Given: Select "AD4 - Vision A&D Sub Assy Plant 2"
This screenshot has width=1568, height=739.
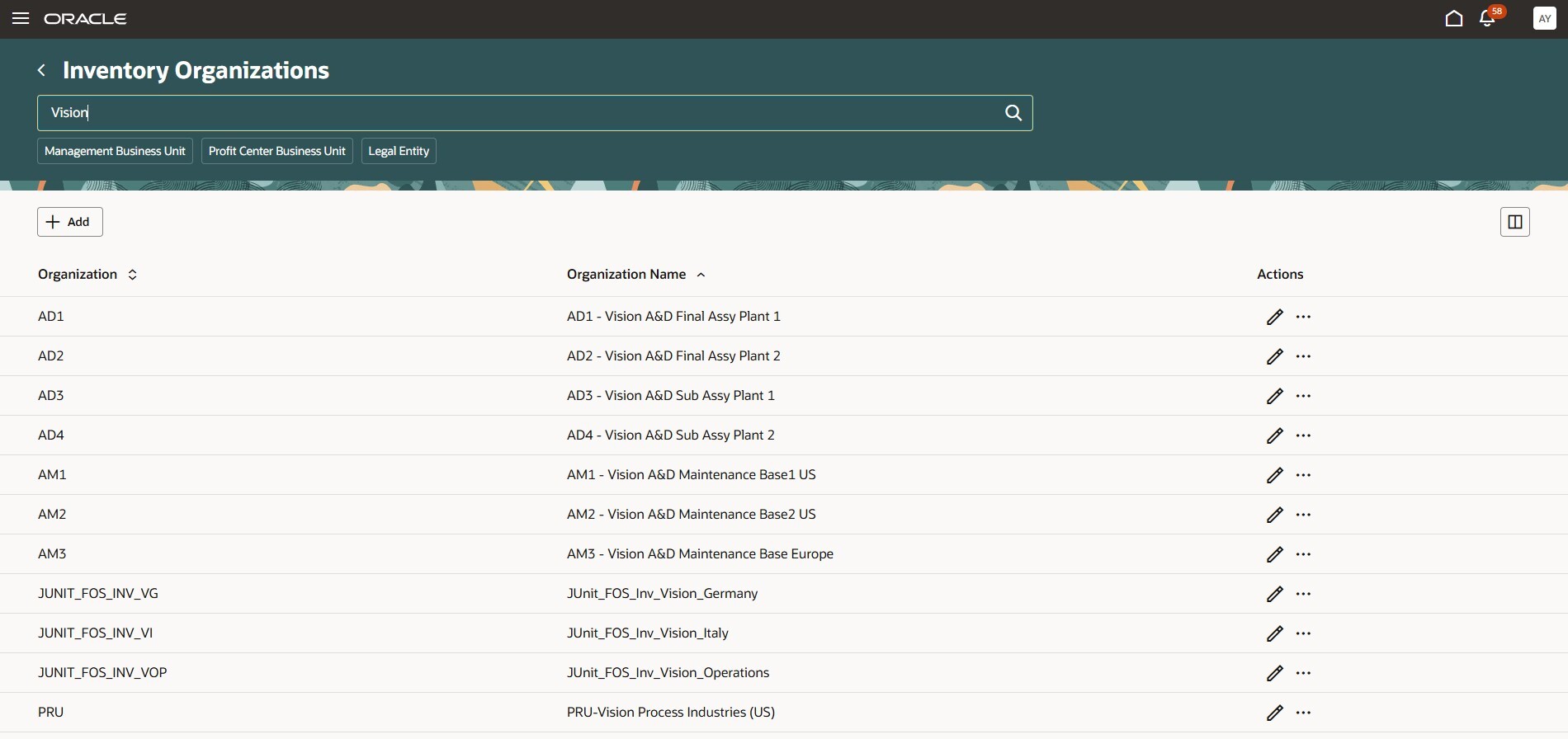Looking at the screenshot, I should (671, 435).
